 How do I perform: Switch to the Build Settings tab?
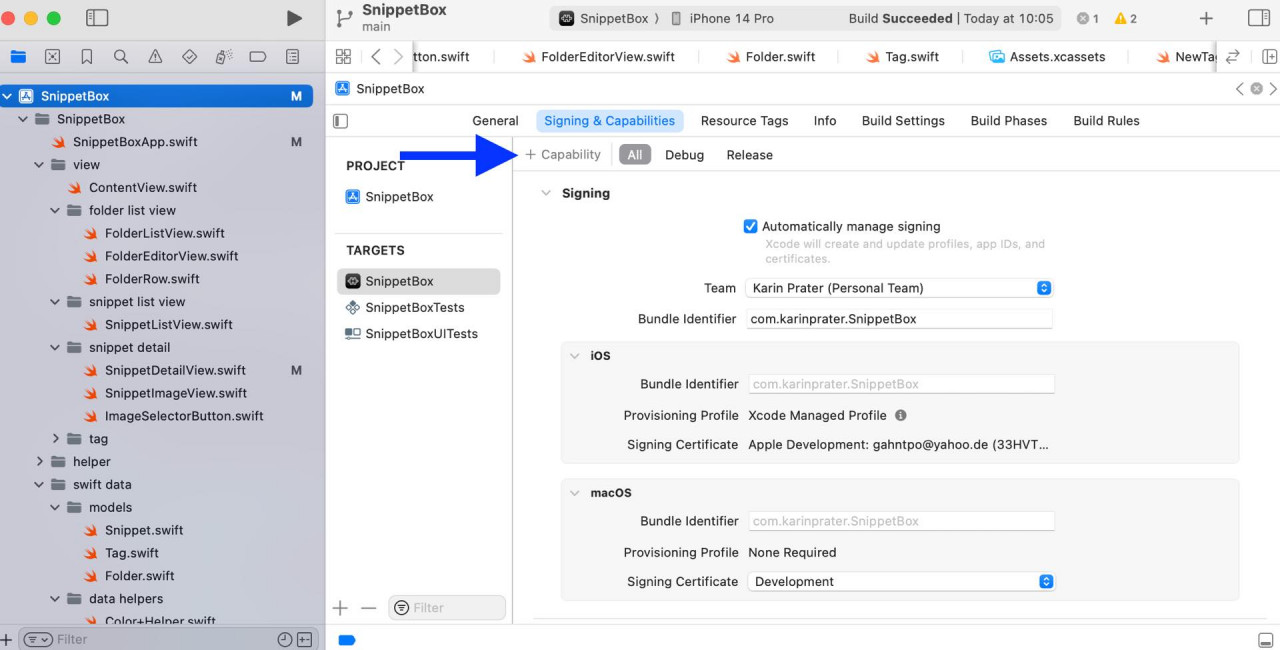tap(903, 121)
